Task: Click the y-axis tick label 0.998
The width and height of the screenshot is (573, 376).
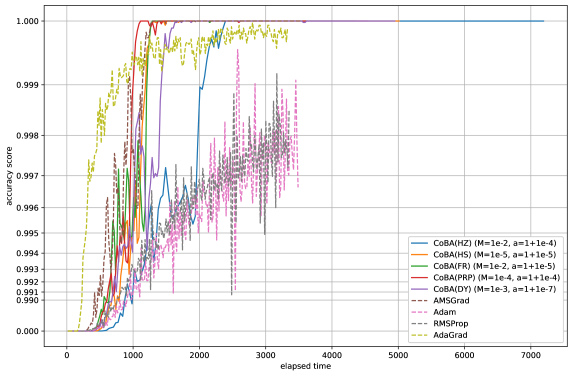Action: point(27,136)
